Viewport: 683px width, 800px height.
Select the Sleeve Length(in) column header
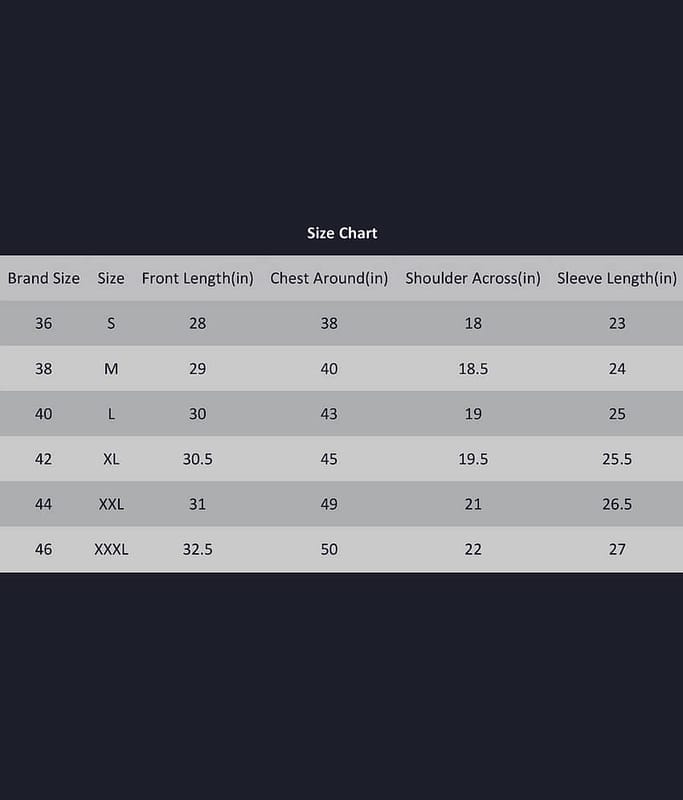[617, 278]
